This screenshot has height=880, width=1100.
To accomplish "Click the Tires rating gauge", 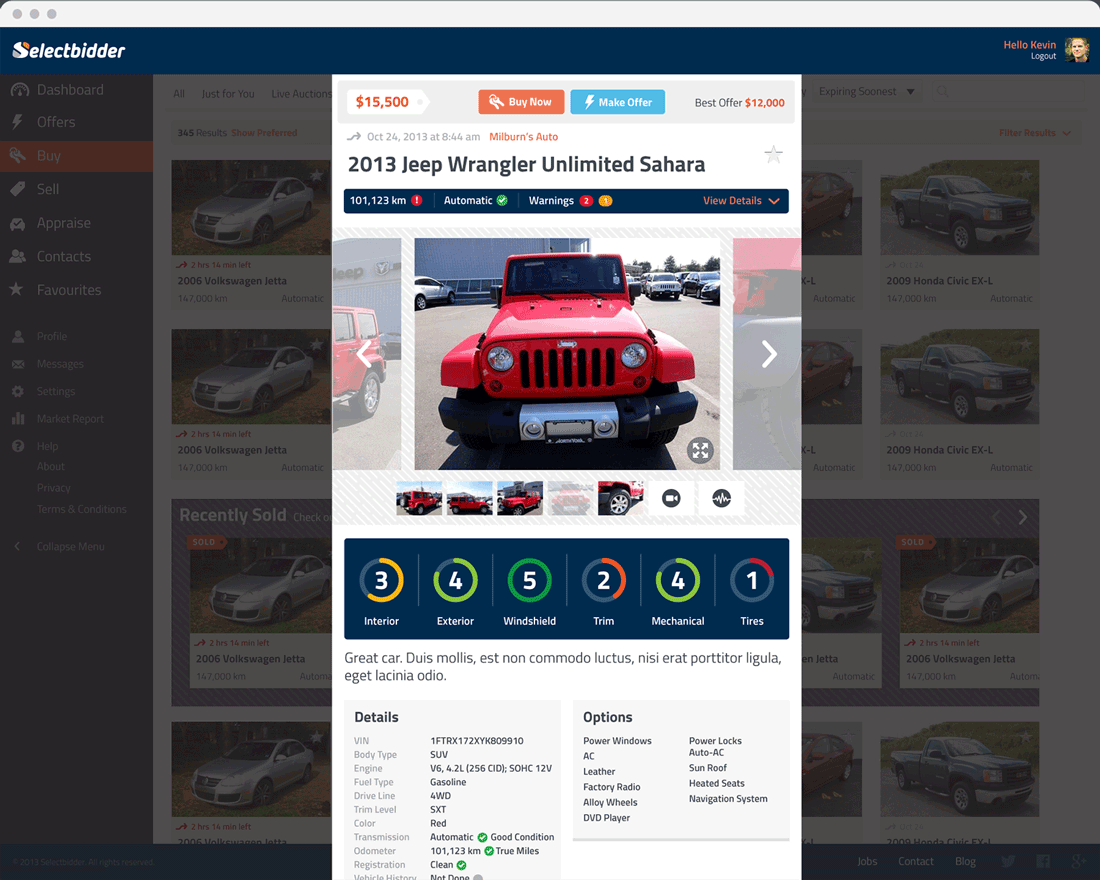I will (752, 580).
